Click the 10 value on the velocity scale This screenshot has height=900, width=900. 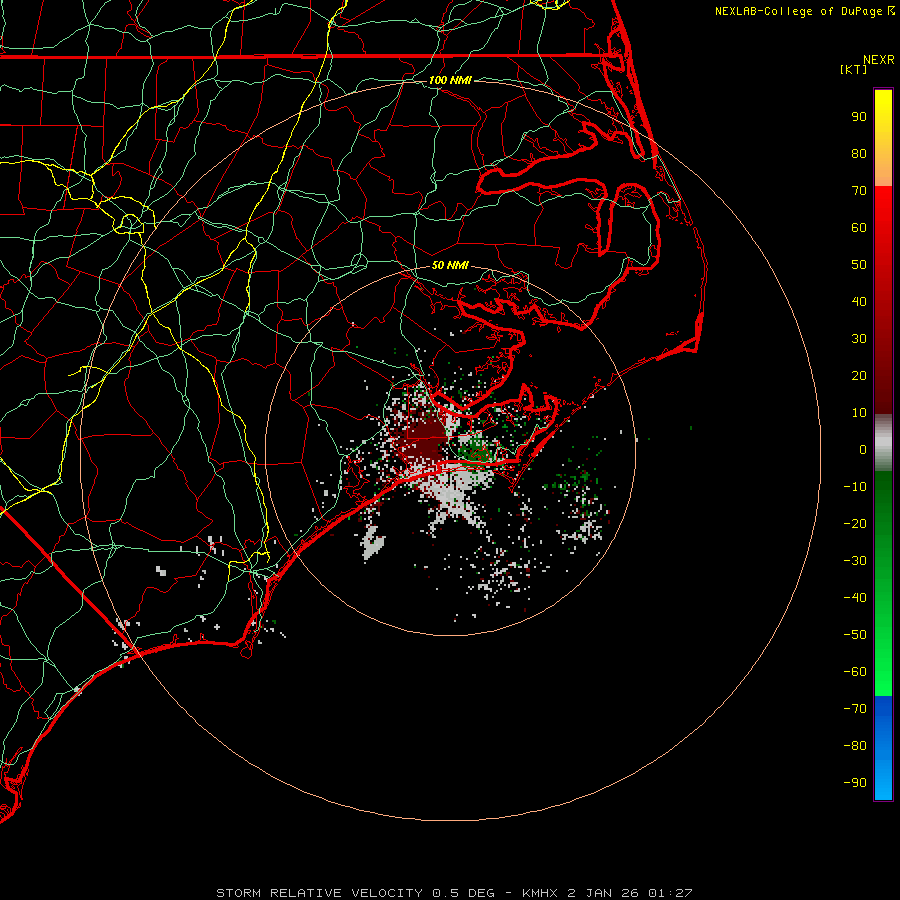coord(859,413)
